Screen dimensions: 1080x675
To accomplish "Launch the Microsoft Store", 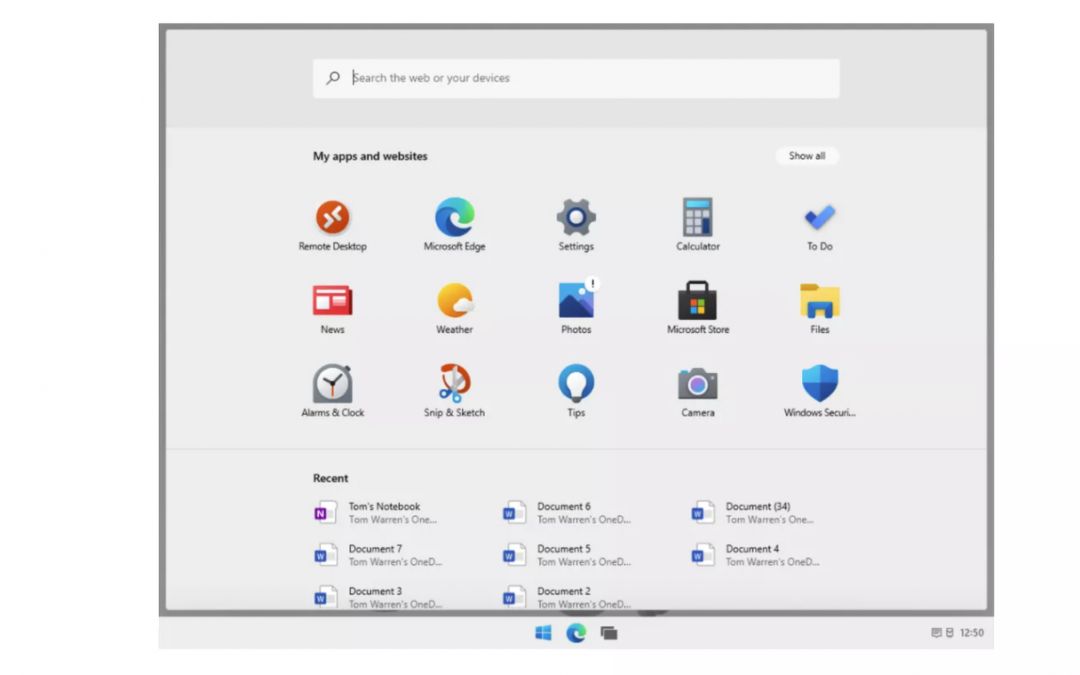I will [x=697, y=301].
